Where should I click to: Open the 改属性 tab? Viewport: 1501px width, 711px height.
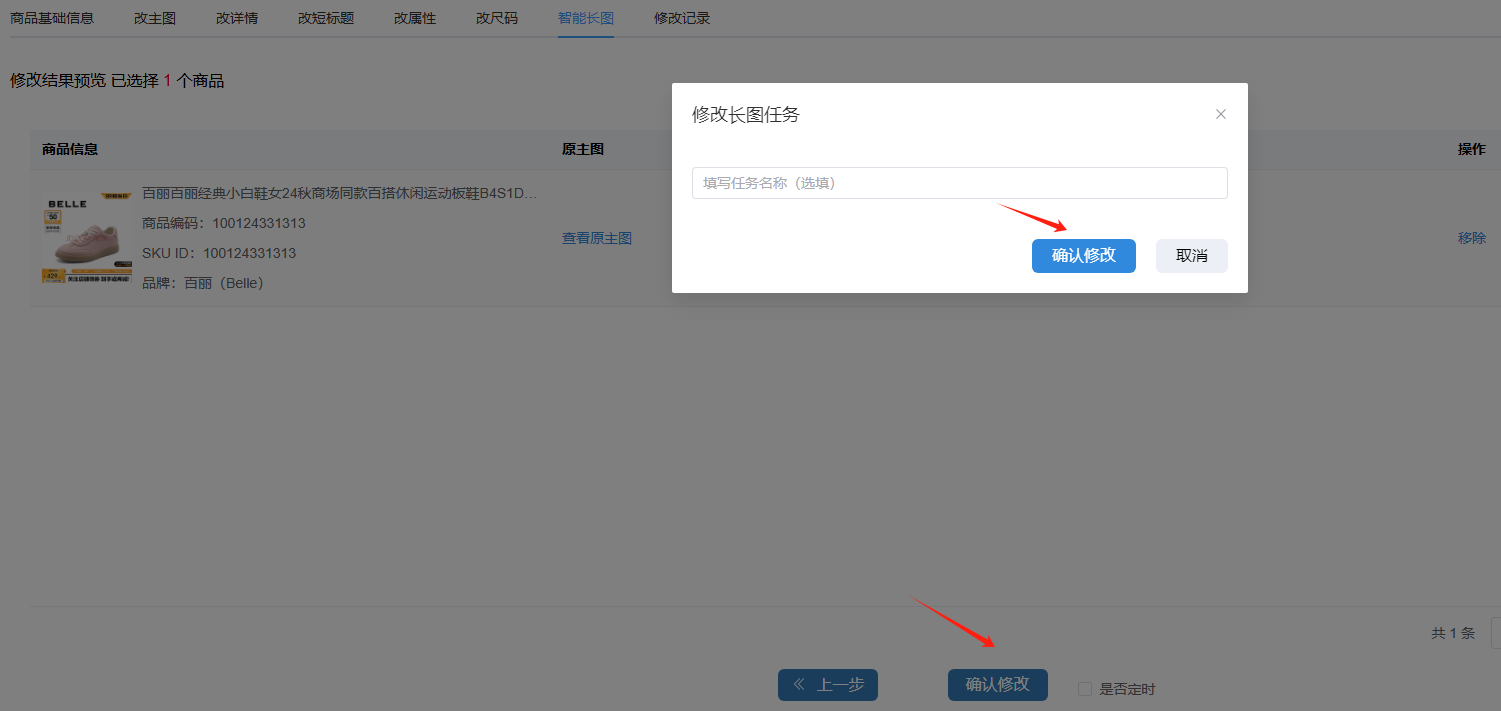click(415, 18)
